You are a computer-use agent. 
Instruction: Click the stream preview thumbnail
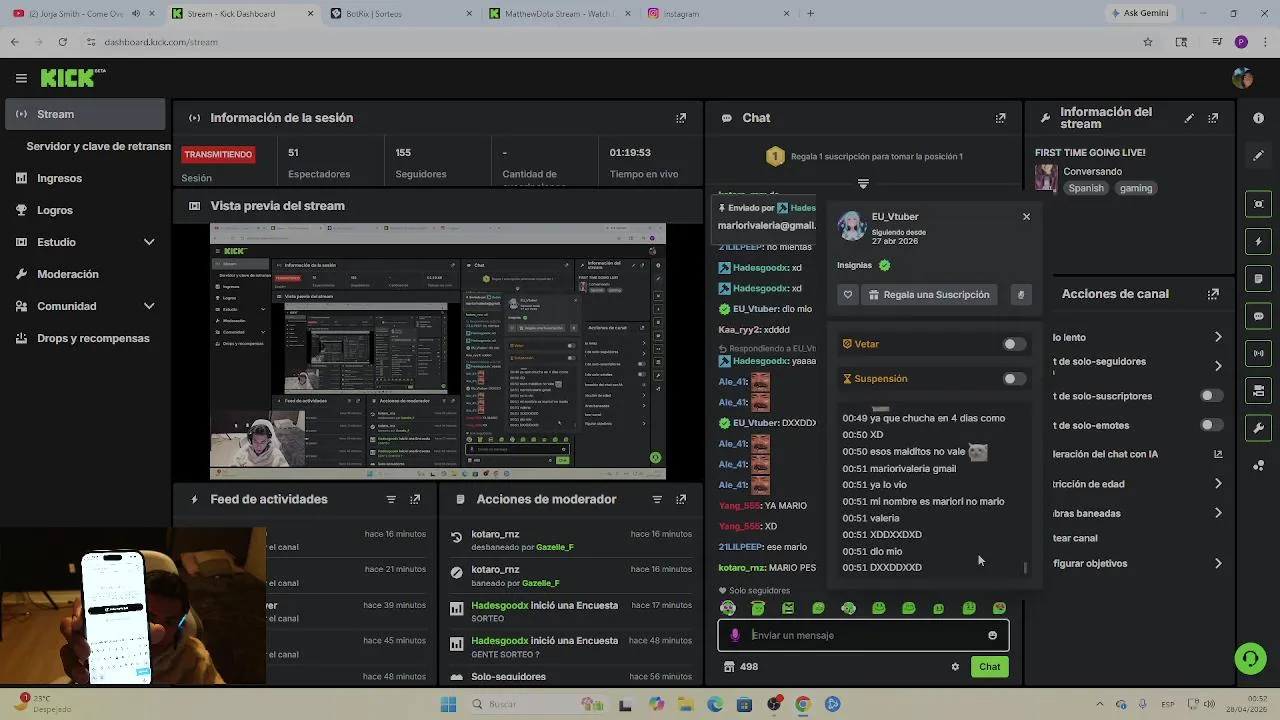(438, 352)
